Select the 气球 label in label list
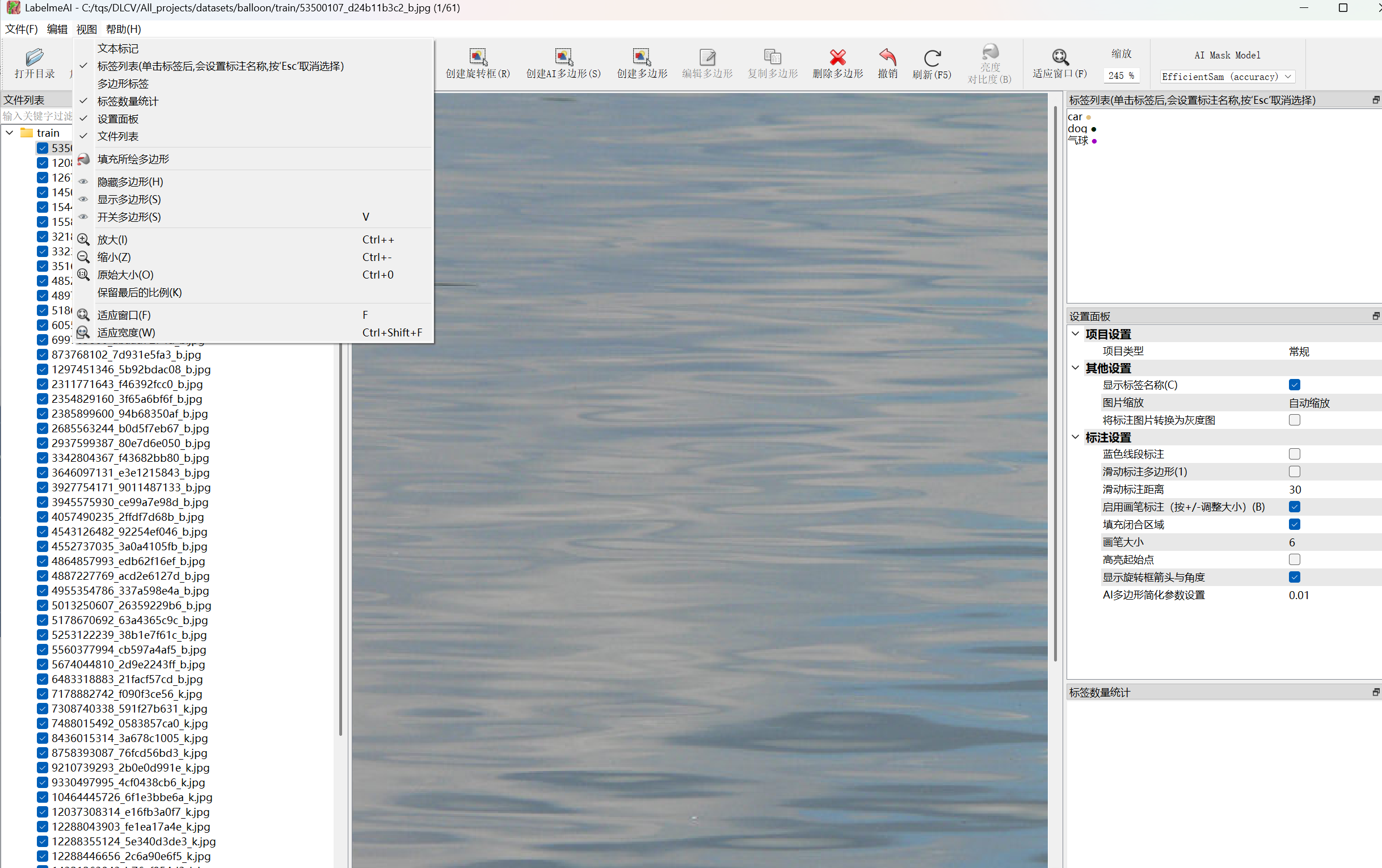The height and width of the screenshot is (868, 1382). click(x=1077, y=141)
